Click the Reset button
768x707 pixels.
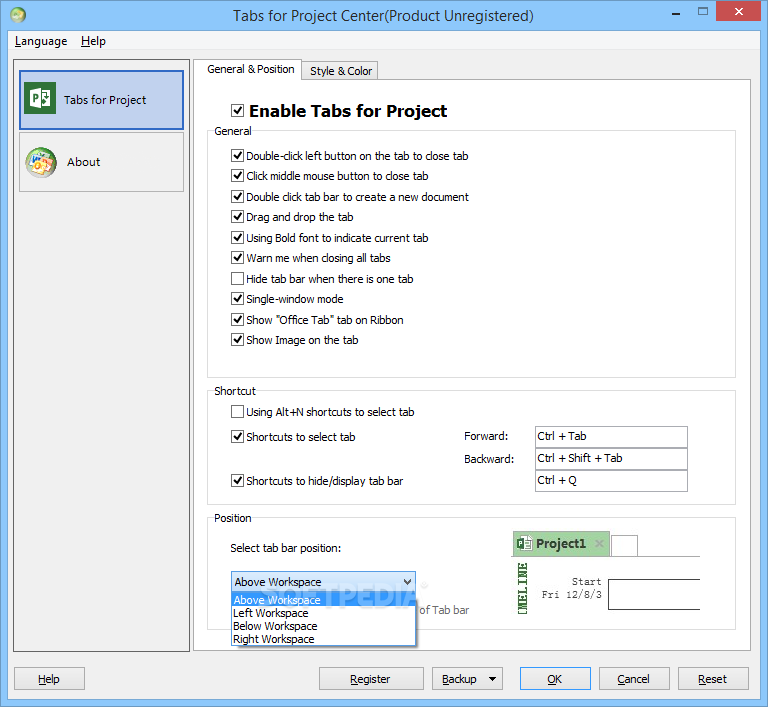pos(713,679)
